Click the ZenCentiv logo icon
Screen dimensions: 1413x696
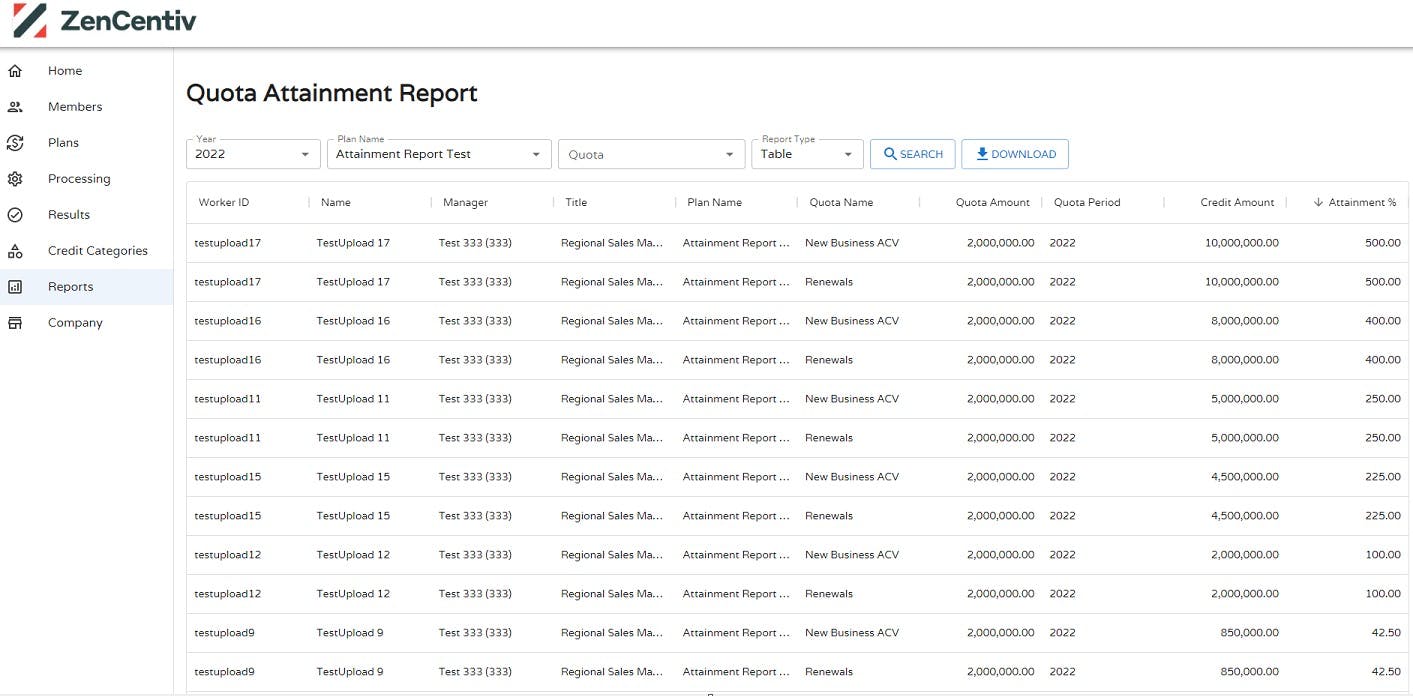point(29,21)
